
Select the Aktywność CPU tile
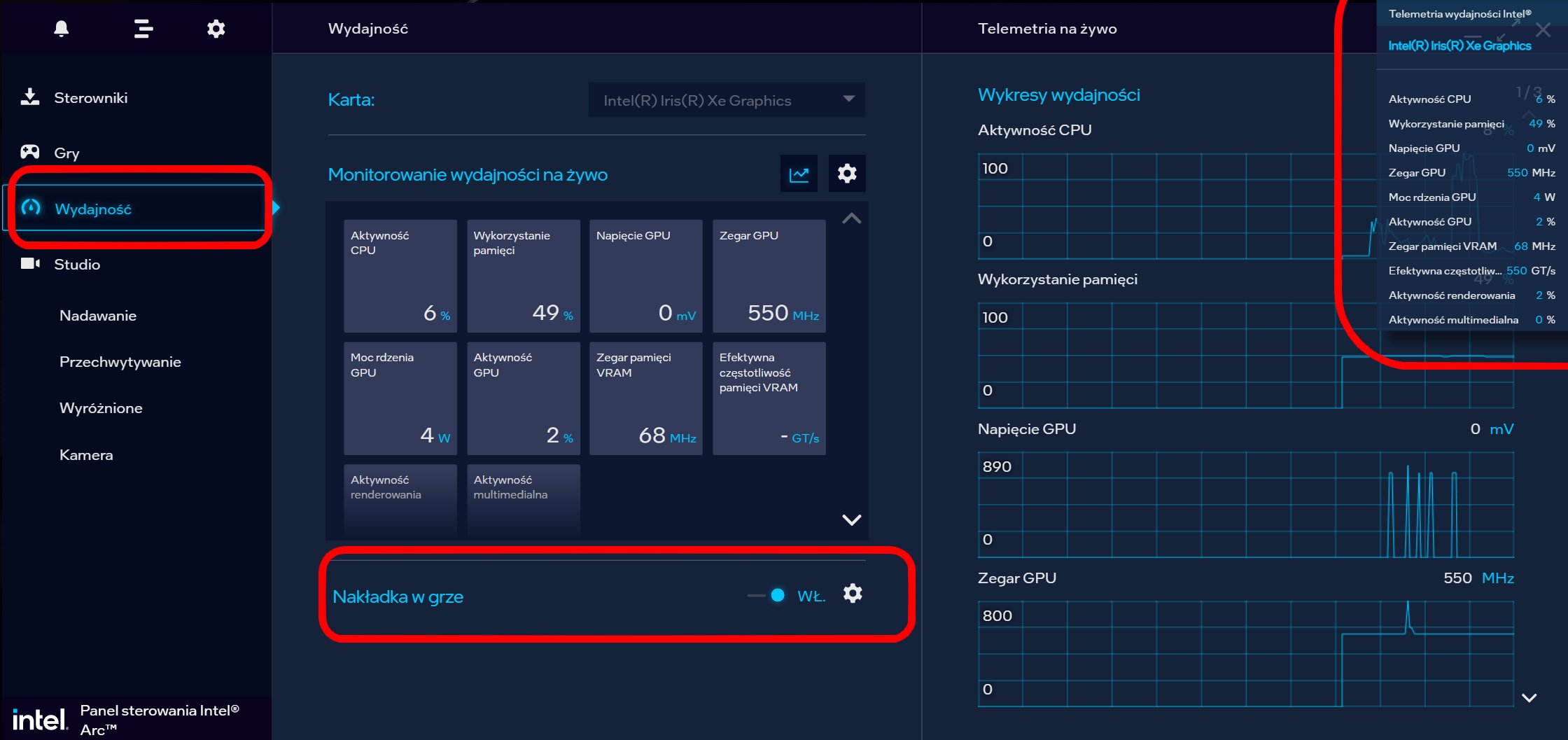pyautogui.click(x=400, y=276)
